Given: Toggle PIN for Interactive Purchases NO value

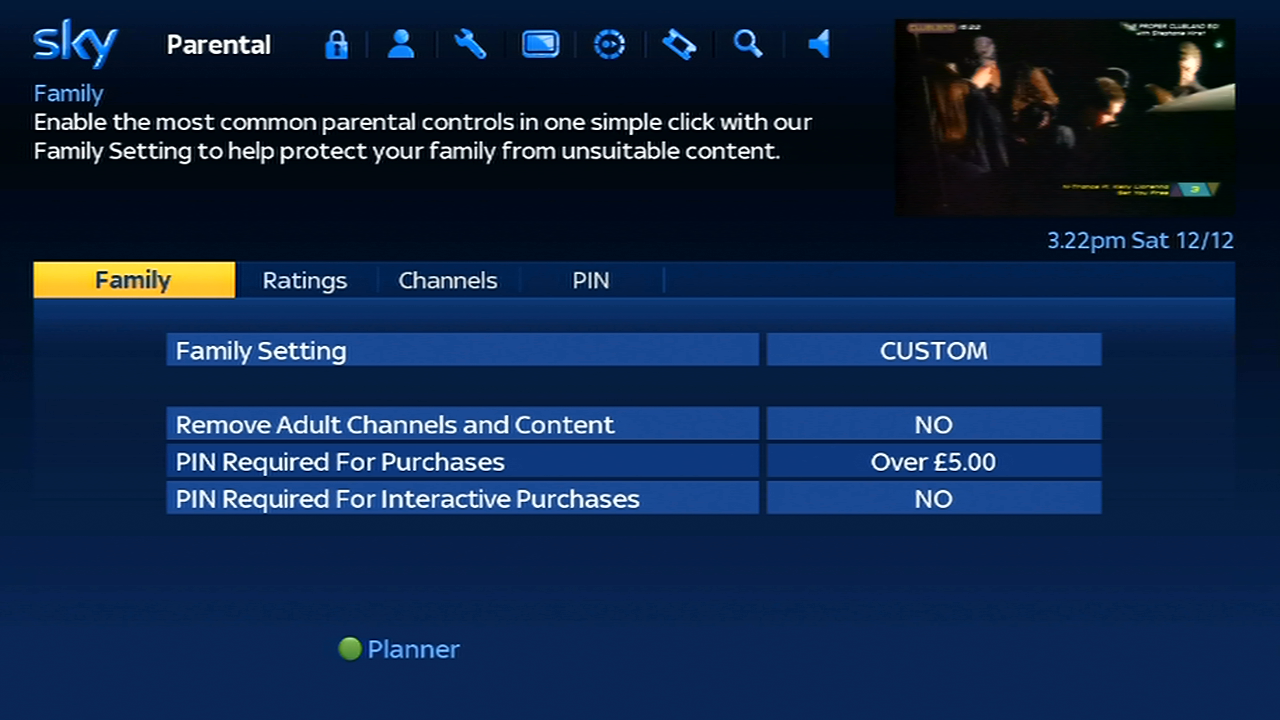Looking at the screenshot, I should [x=933, y=499].
